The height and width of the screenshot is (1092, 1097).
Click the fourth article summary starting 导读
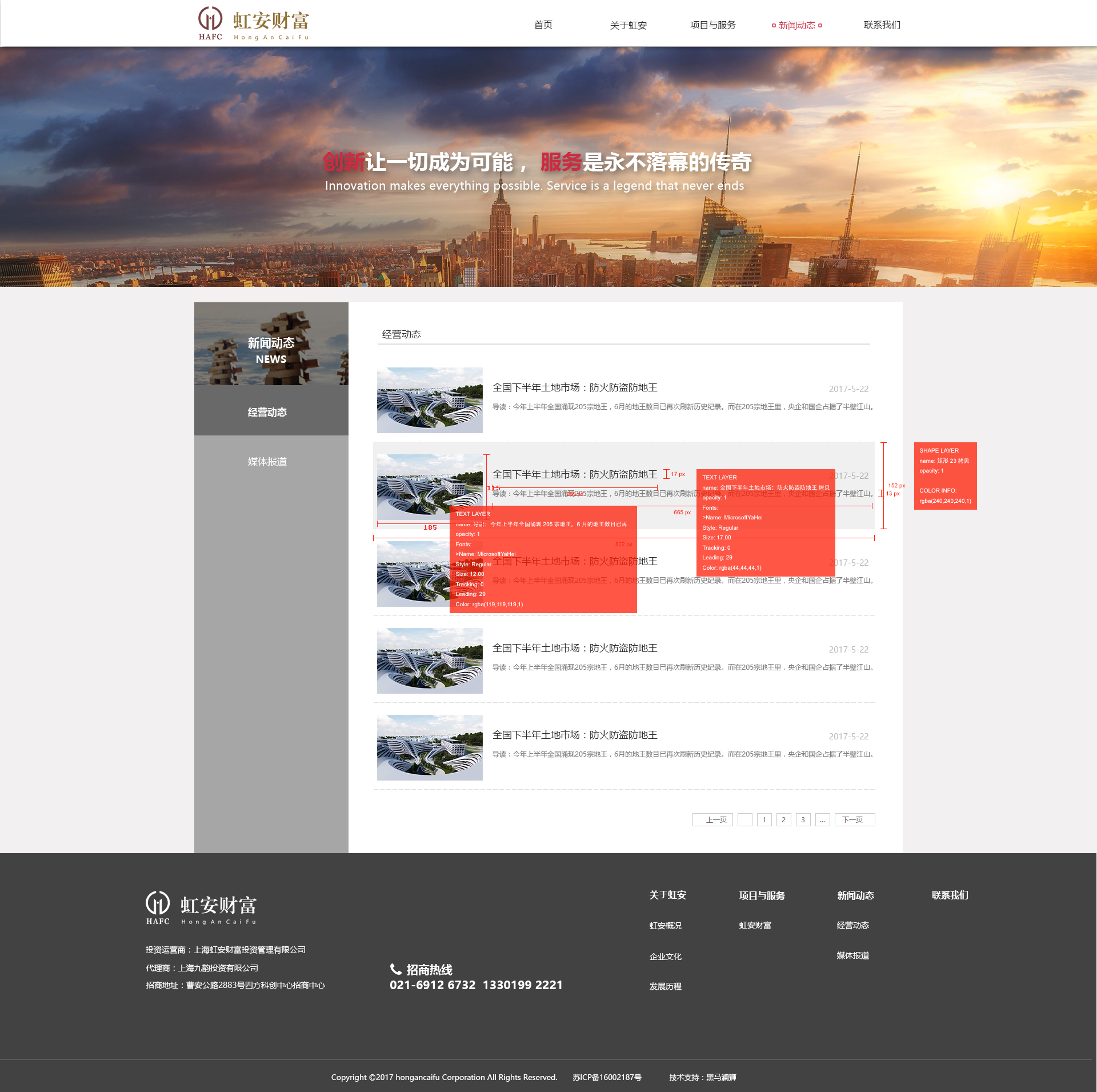683,667
